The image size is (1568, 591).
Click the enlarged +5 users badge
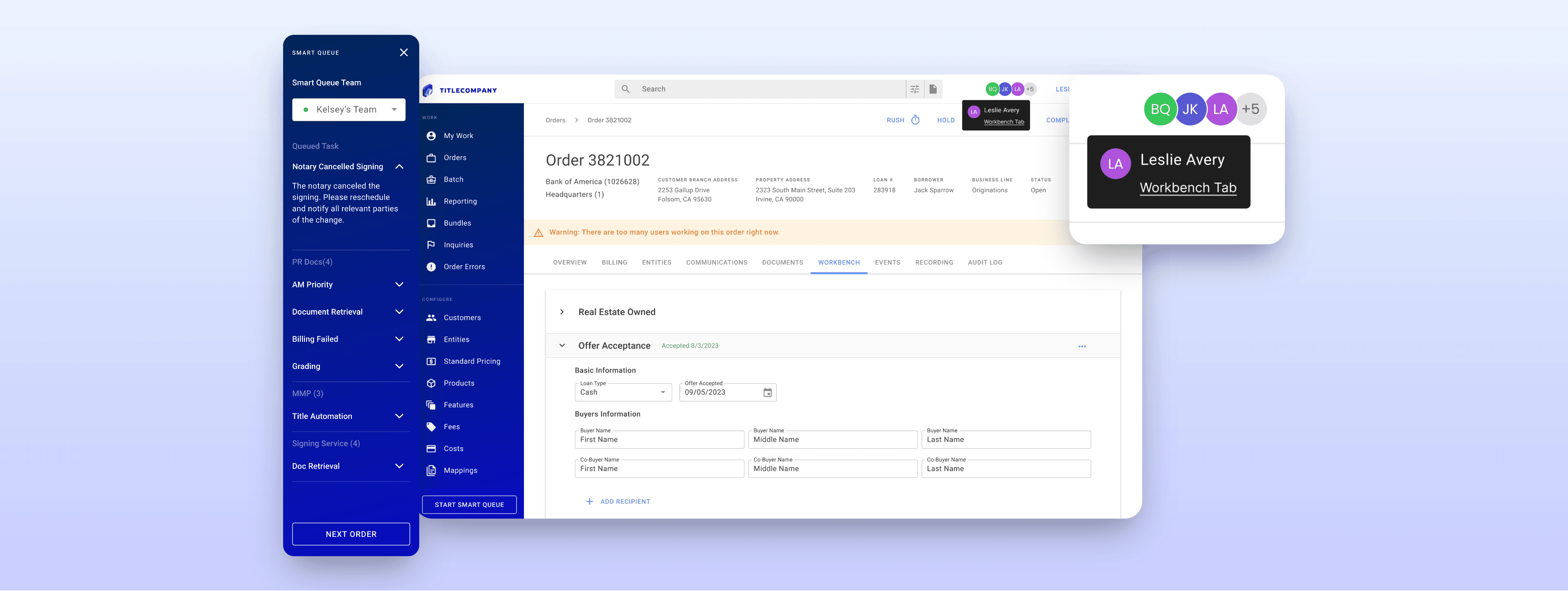click(1250, 109)
